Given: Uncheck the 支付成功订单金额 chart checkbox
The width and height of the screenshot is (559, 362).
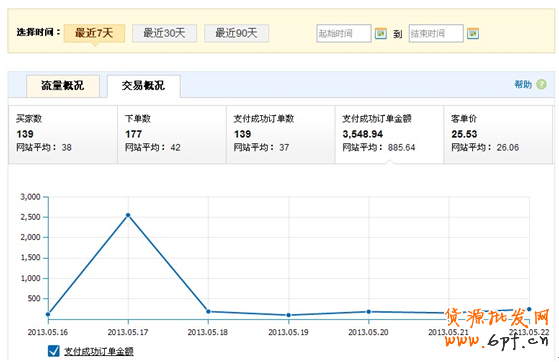Looking at the screenshot, I should 53,351.
